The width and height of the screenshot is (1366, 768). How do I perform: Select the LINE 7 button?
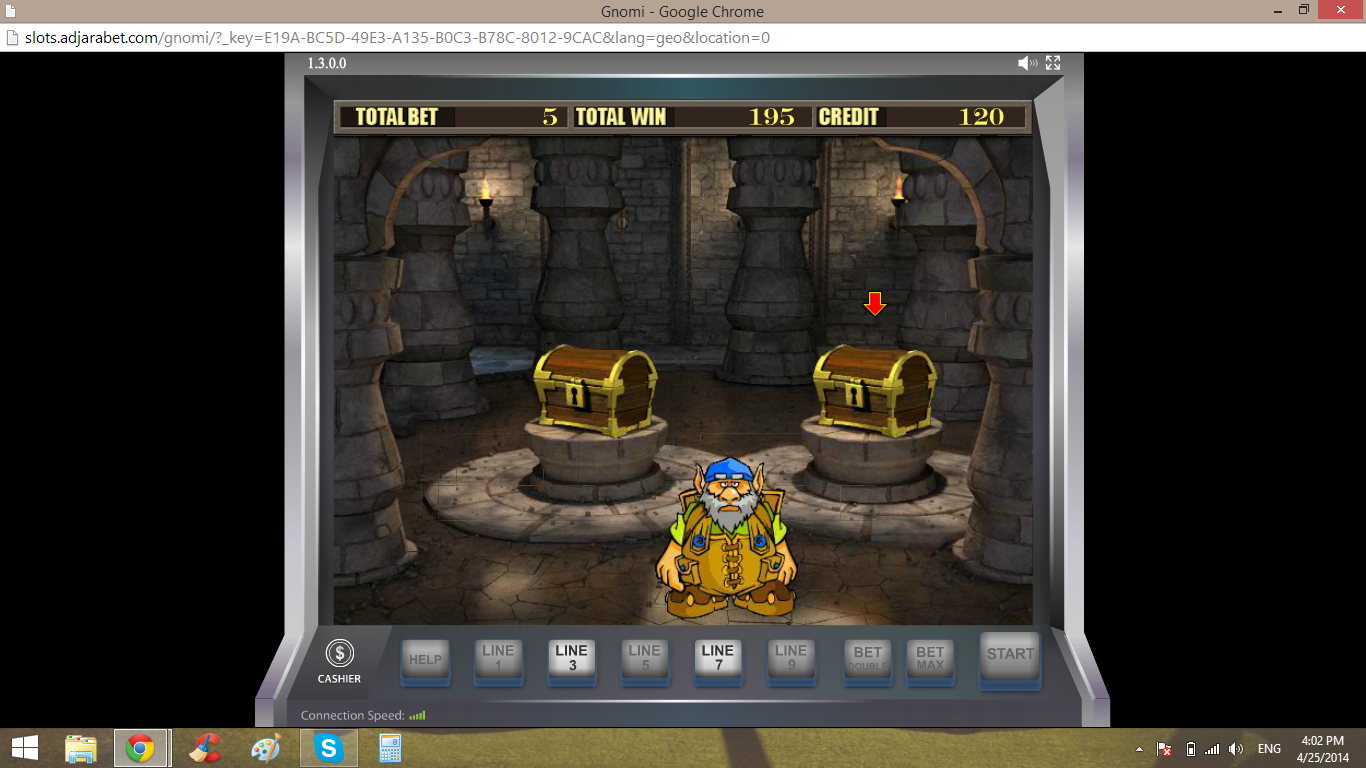[x=718, y=661]
